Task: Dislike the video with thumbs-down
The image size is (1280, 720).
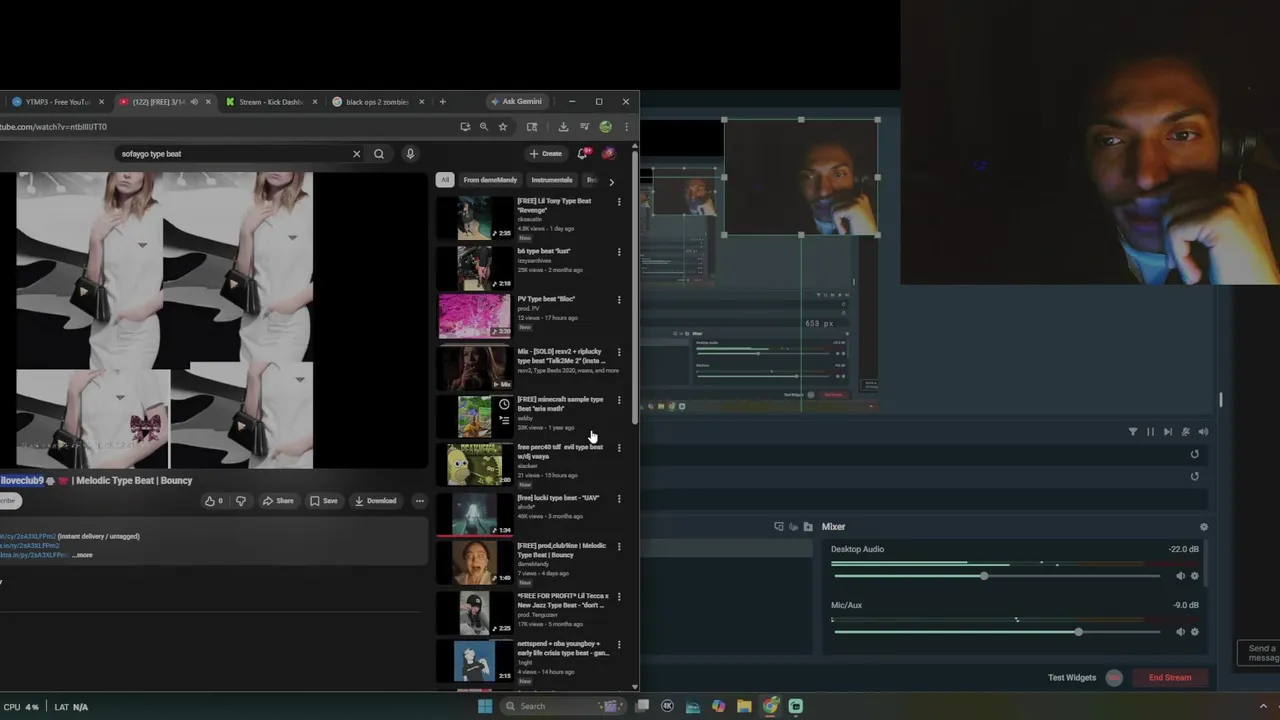Action: pyautogui.click(x=240, y=501)
